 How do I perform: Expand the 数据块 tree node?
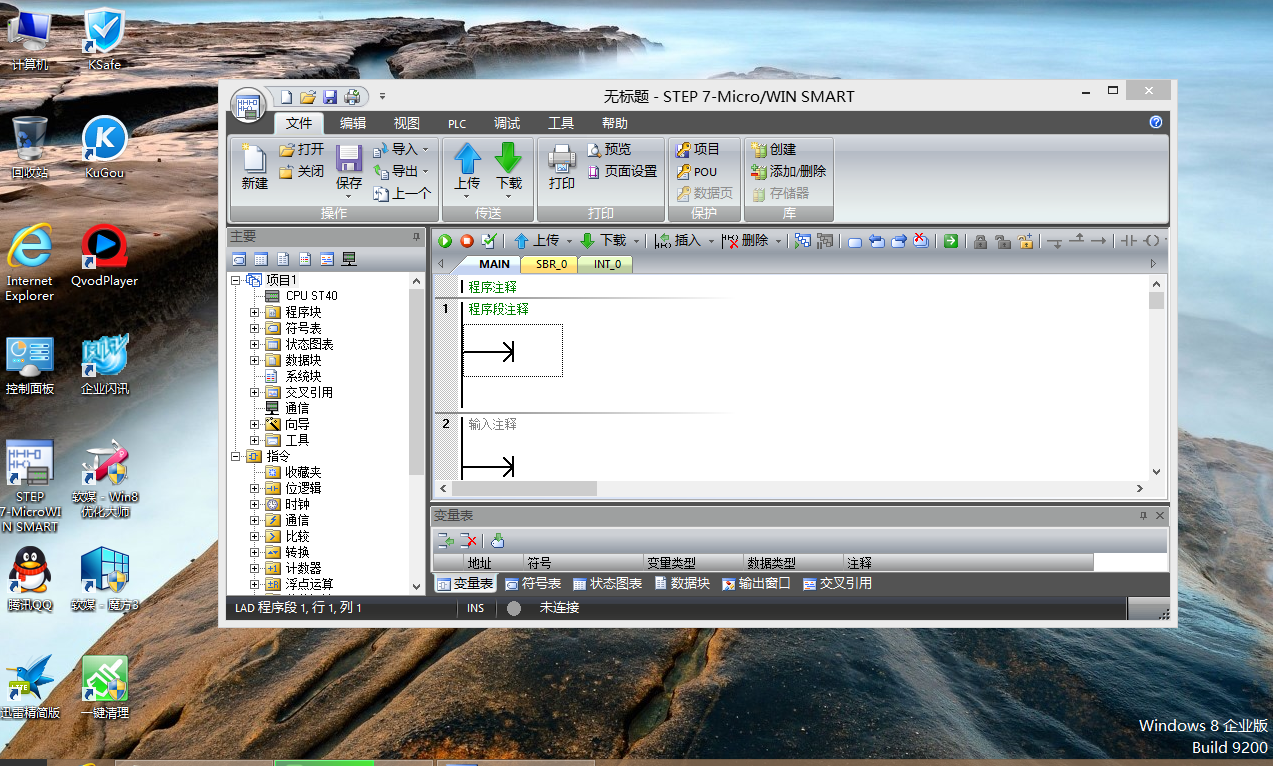pyautogui.click(x=254, y=360)
